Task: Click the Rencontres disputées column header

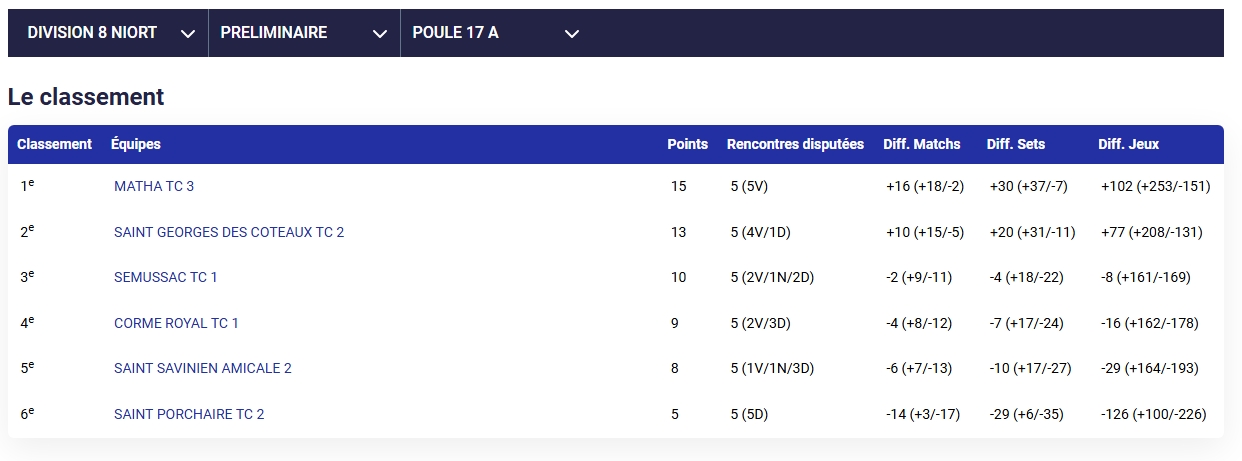Action: click(x=795, y=144)
